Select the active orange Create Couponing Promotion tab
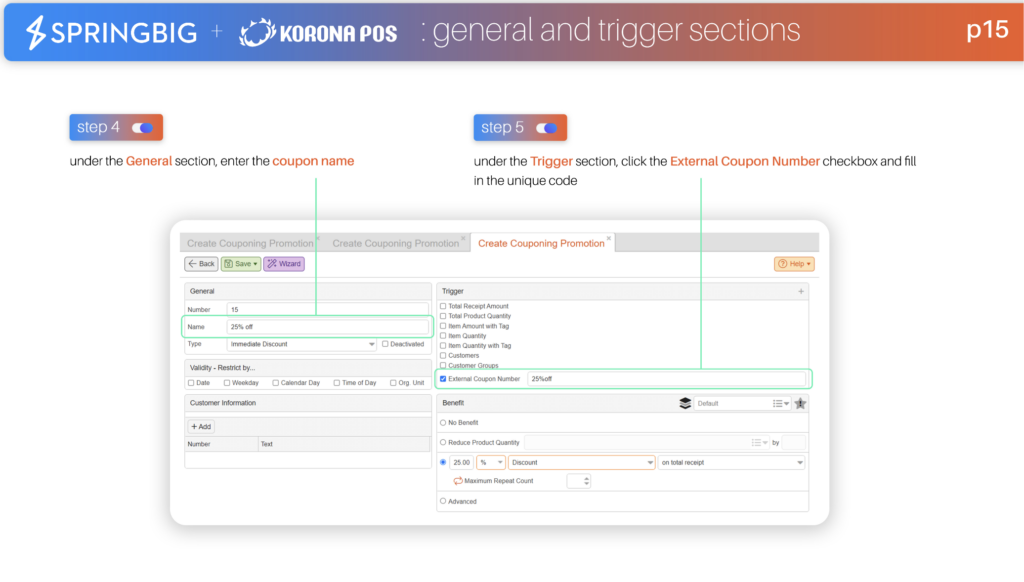This screenshot has width=1024, height=582. coord(541,243)
